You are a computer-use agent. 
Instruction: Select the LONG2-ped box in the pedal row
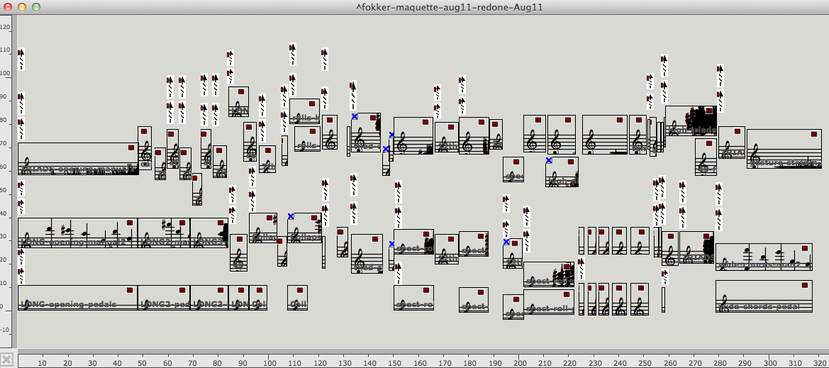click(x=164, y=298)
